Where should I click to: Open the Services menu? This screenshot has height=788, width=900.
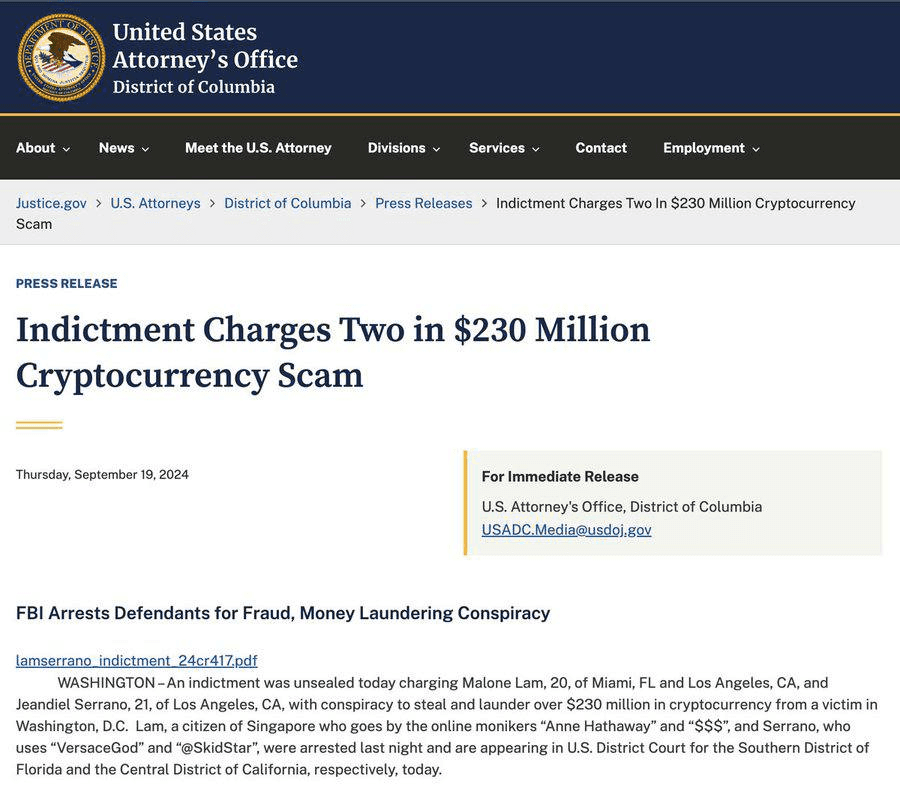[x=504, y=148]
